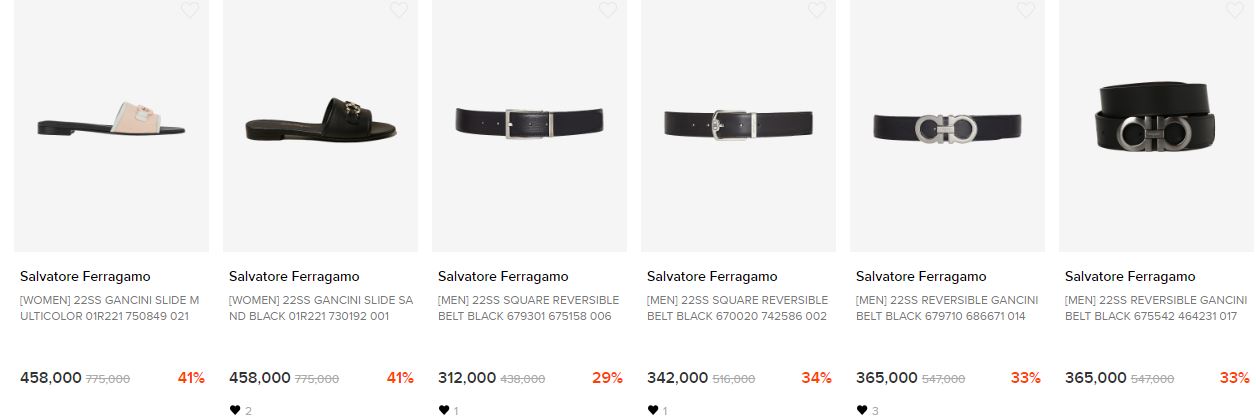The height and width of the screenshot is (419, 1256).
Task: Open black Gancini slide sandal image
Action: pos(320,125)
